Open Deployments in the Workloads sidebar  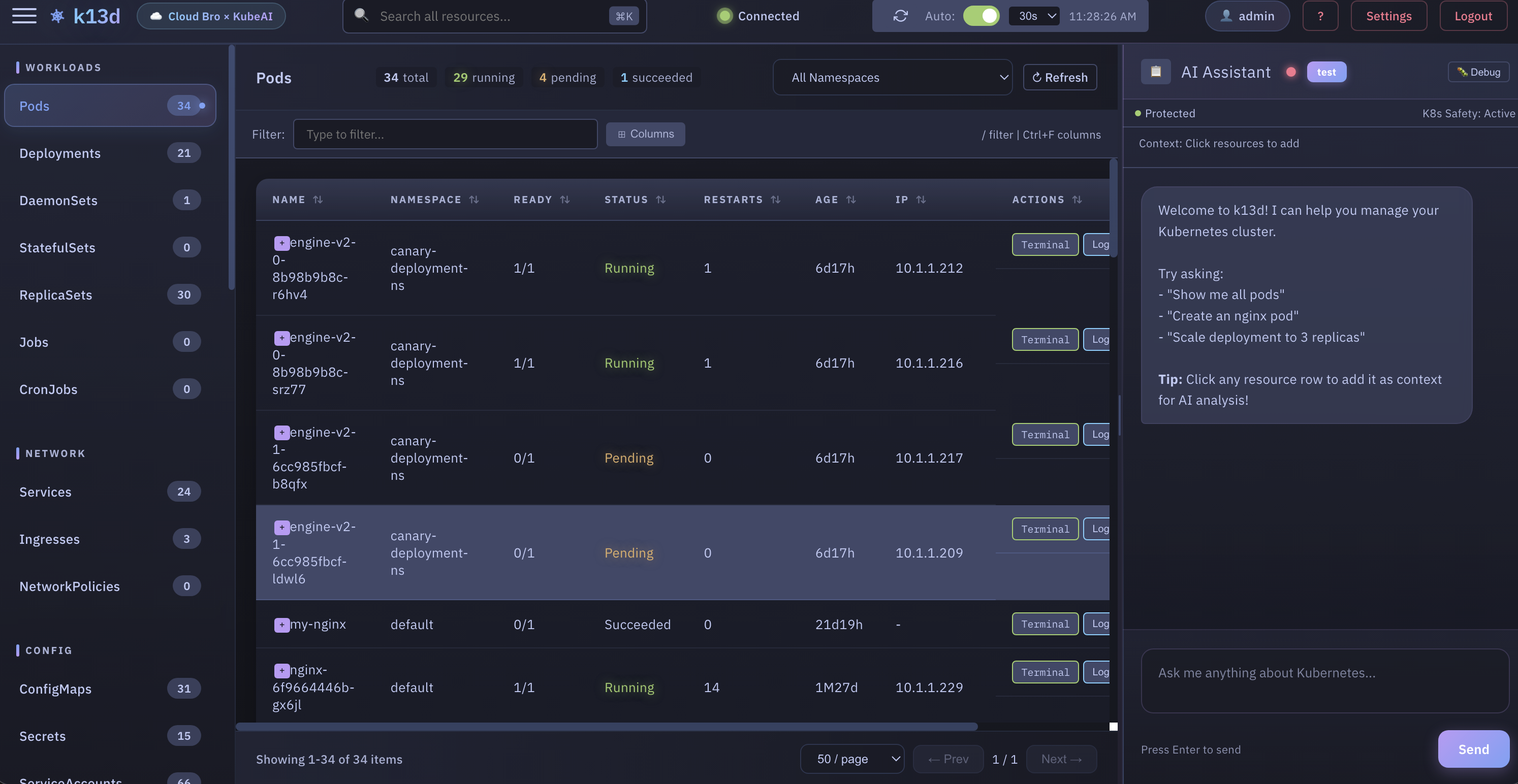[60, 153]
